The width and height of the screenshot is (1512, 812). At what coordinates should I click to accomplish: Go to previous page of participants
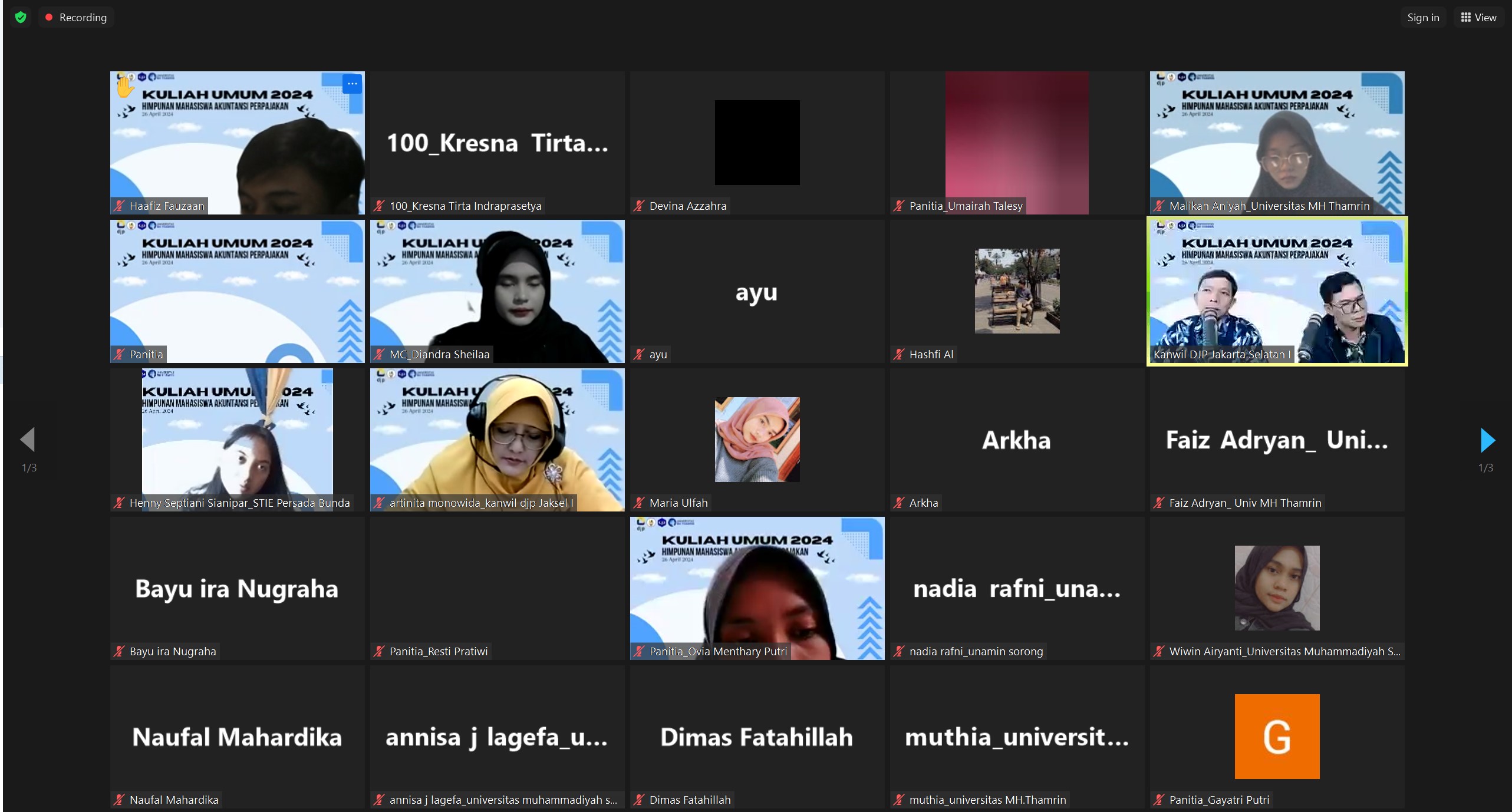pos(28,440)
